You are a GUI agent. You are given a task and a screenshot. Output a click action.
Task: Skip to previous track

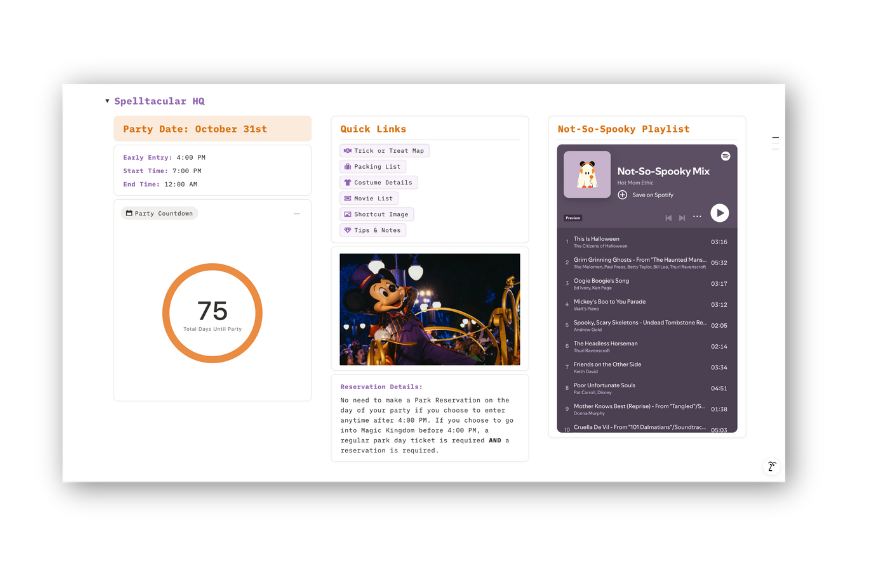point(668,218)
